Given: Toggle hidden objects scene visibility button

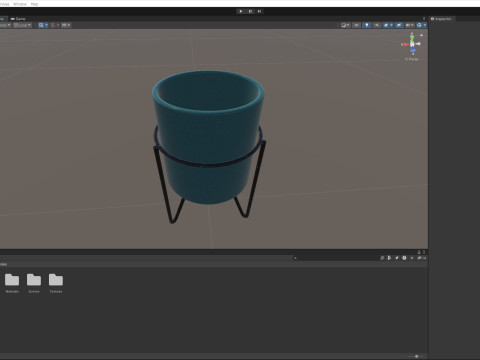Looking at the screenshot, I should (399, 25).
